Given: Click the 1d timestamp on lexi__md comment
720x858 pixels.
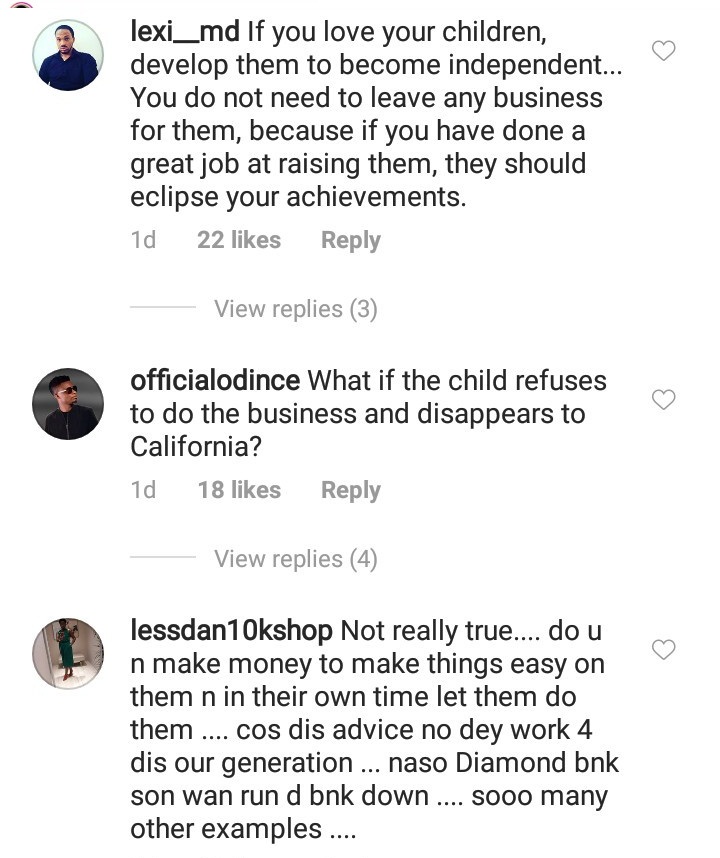Looking at the screenshot, I should pyautogui.click(x=143, y=240).
